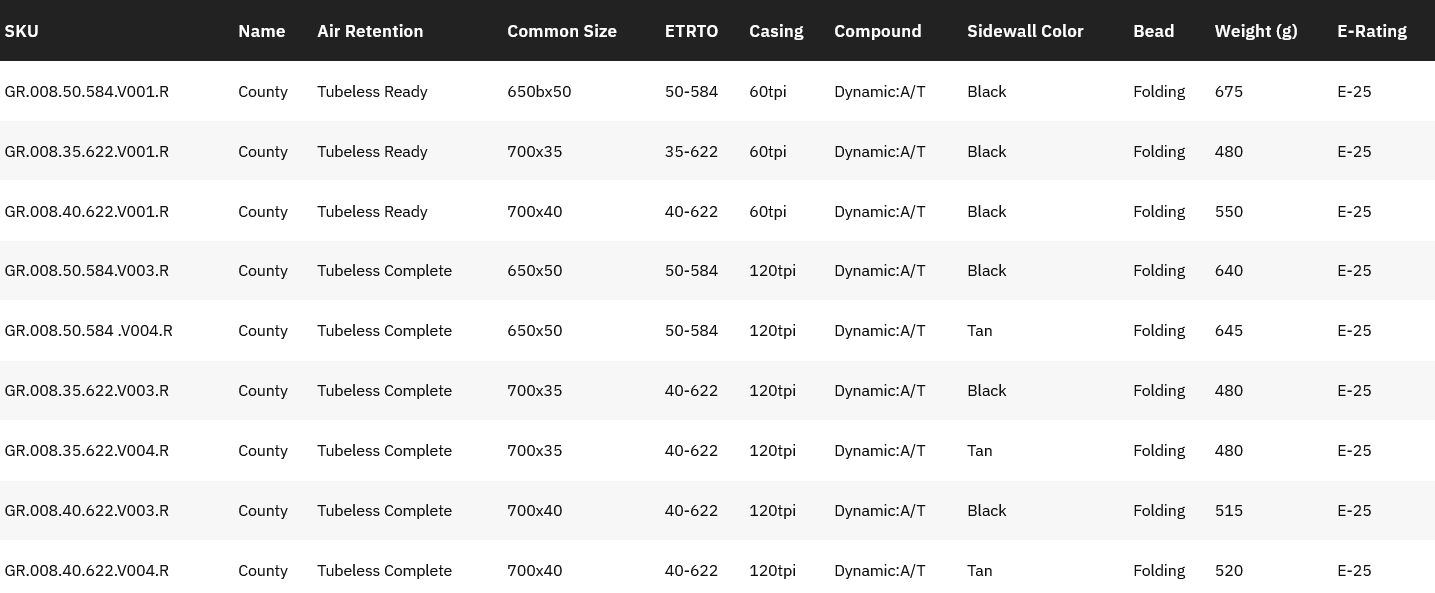Image resolution: width=1435 pixels, height=593 pixels.
Task: Click the Weight (g) column header
Action: tap(1256, 31)
